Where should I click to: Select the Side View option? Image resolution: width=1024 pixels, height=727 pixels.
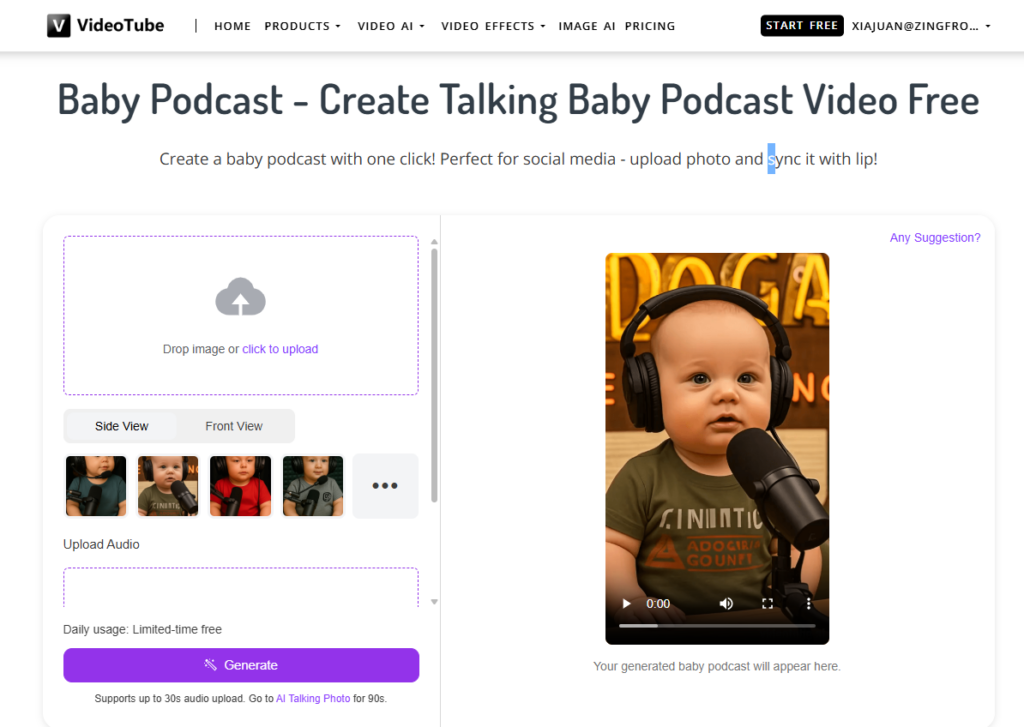(x=121, y=426)
